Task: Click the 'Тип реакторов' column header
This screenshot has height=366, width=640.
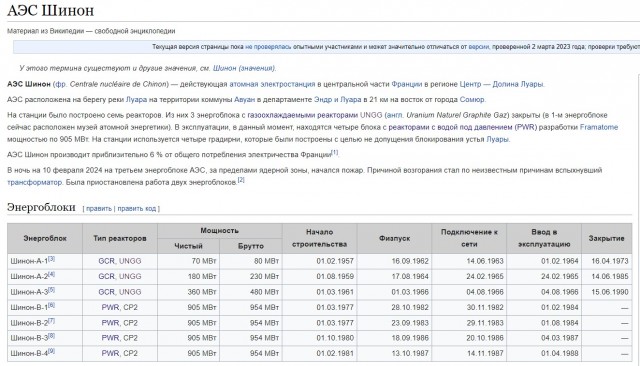Action: [120, 238]
